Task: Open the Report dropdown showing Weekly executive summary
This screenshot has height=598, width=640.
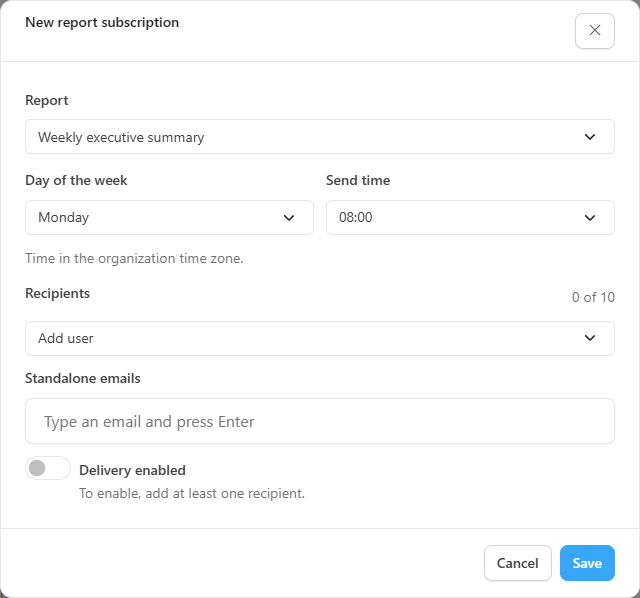Action: (x=320, y=137)
